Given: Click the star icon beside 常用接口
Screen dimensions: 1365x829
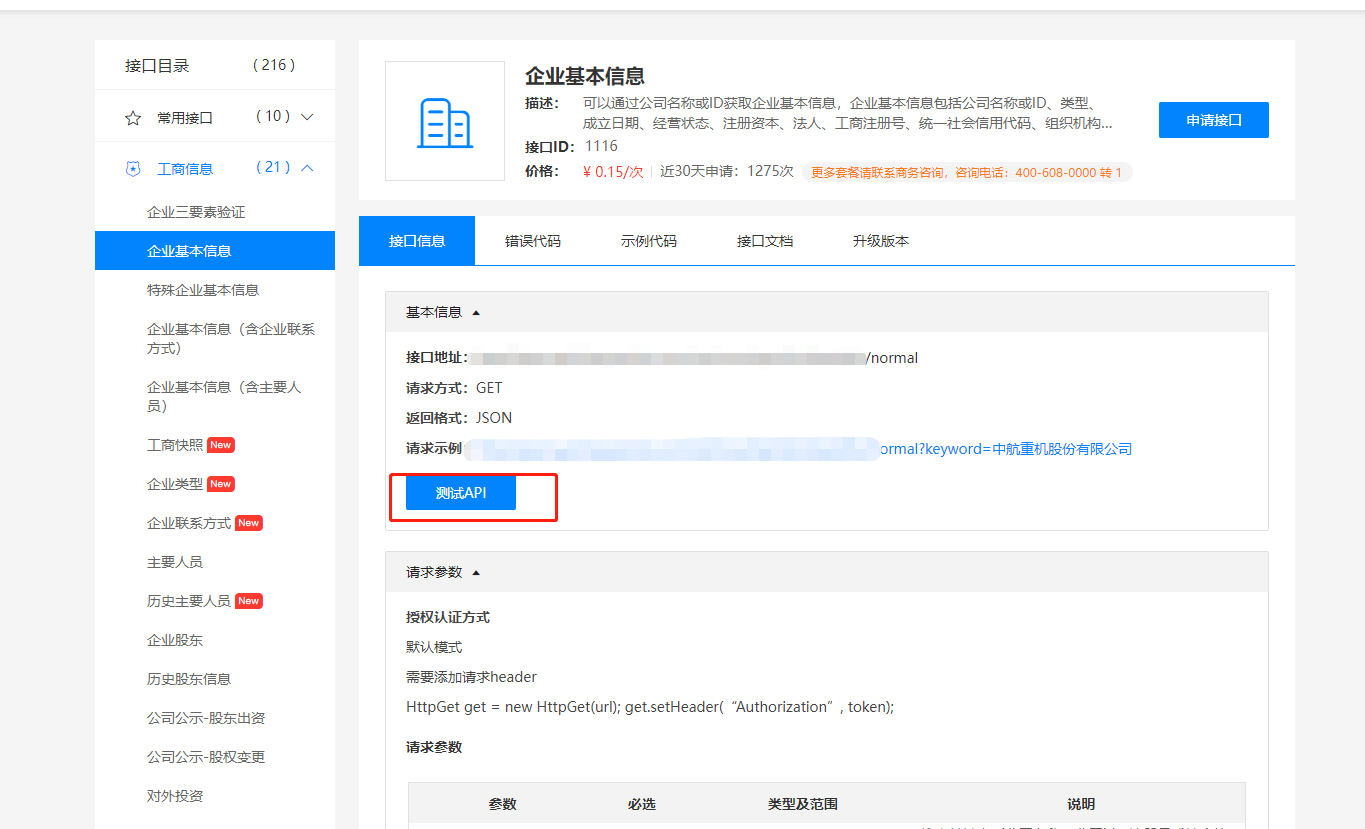Looking at the screenshot, I should pyautogui.click(x=133, y=118).
